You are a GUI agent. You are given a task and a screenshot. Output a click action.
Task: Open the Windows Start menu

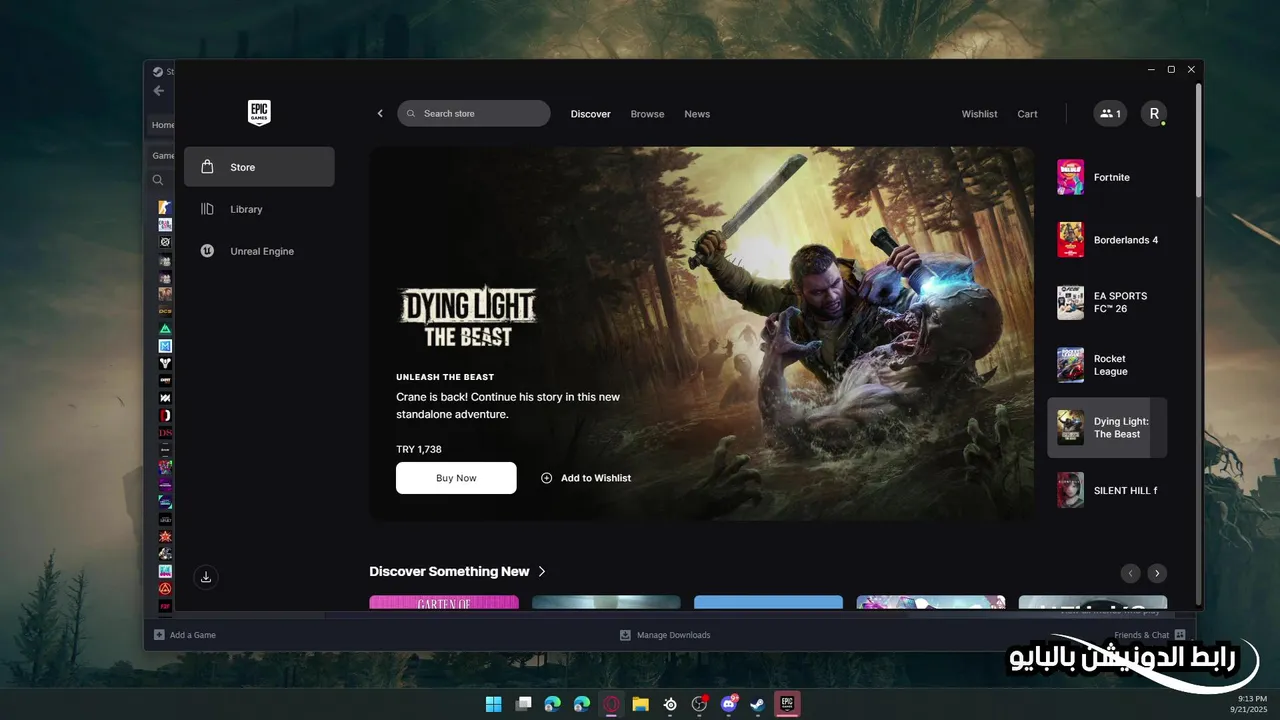tap(494, 704)
